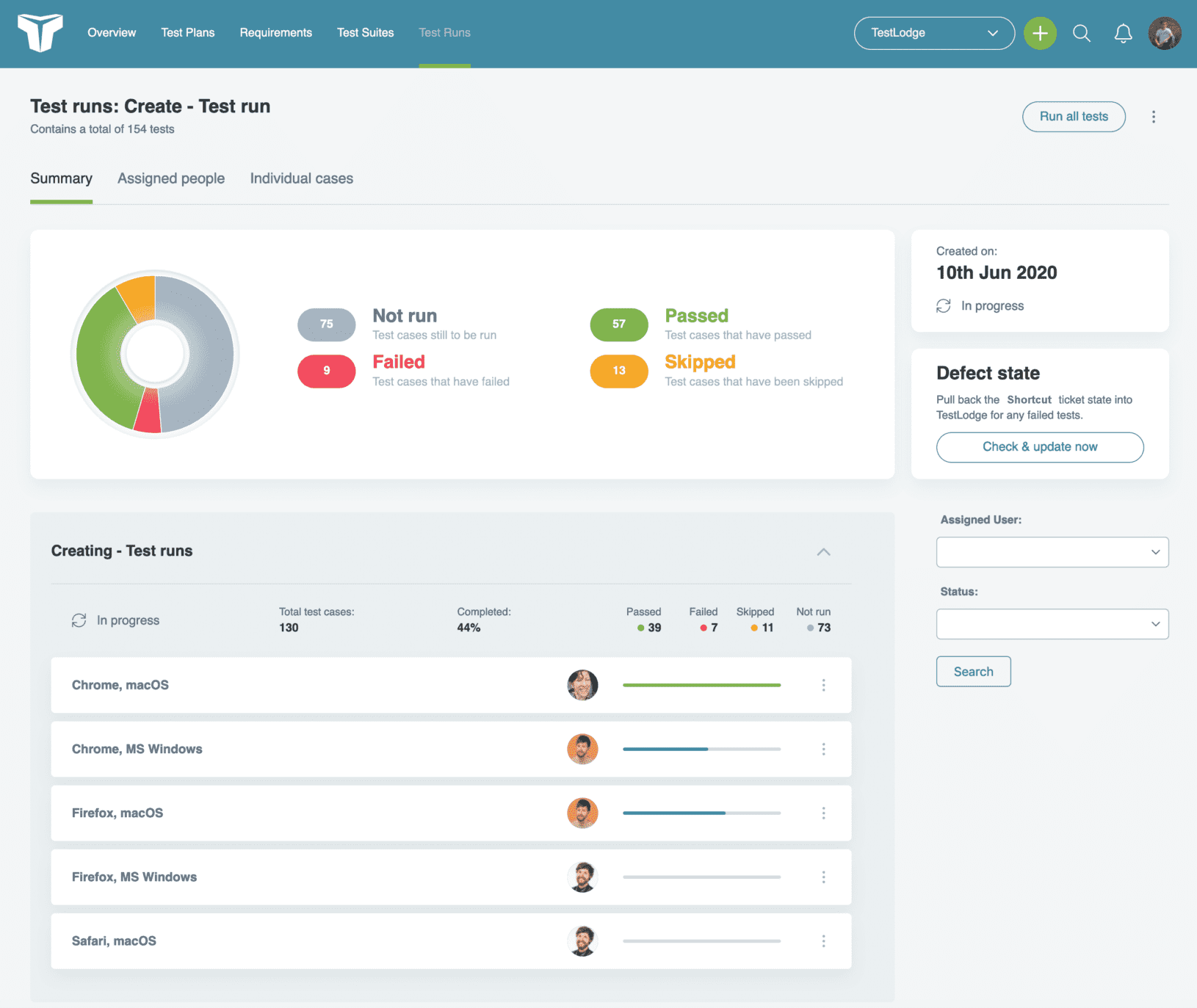The width and height of the screenshot is (1197, 1008).
Task: Switch to the Assigned people tab
Action: pyautogui.click(x=171, y=178)
